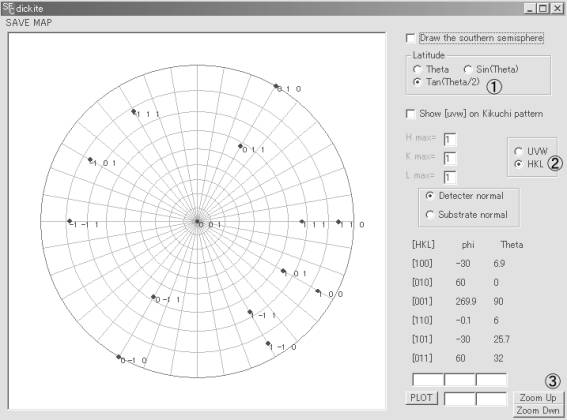This screenshot has width=567, height=420.
Task: Click the K max input field
Action: point(450,158)
